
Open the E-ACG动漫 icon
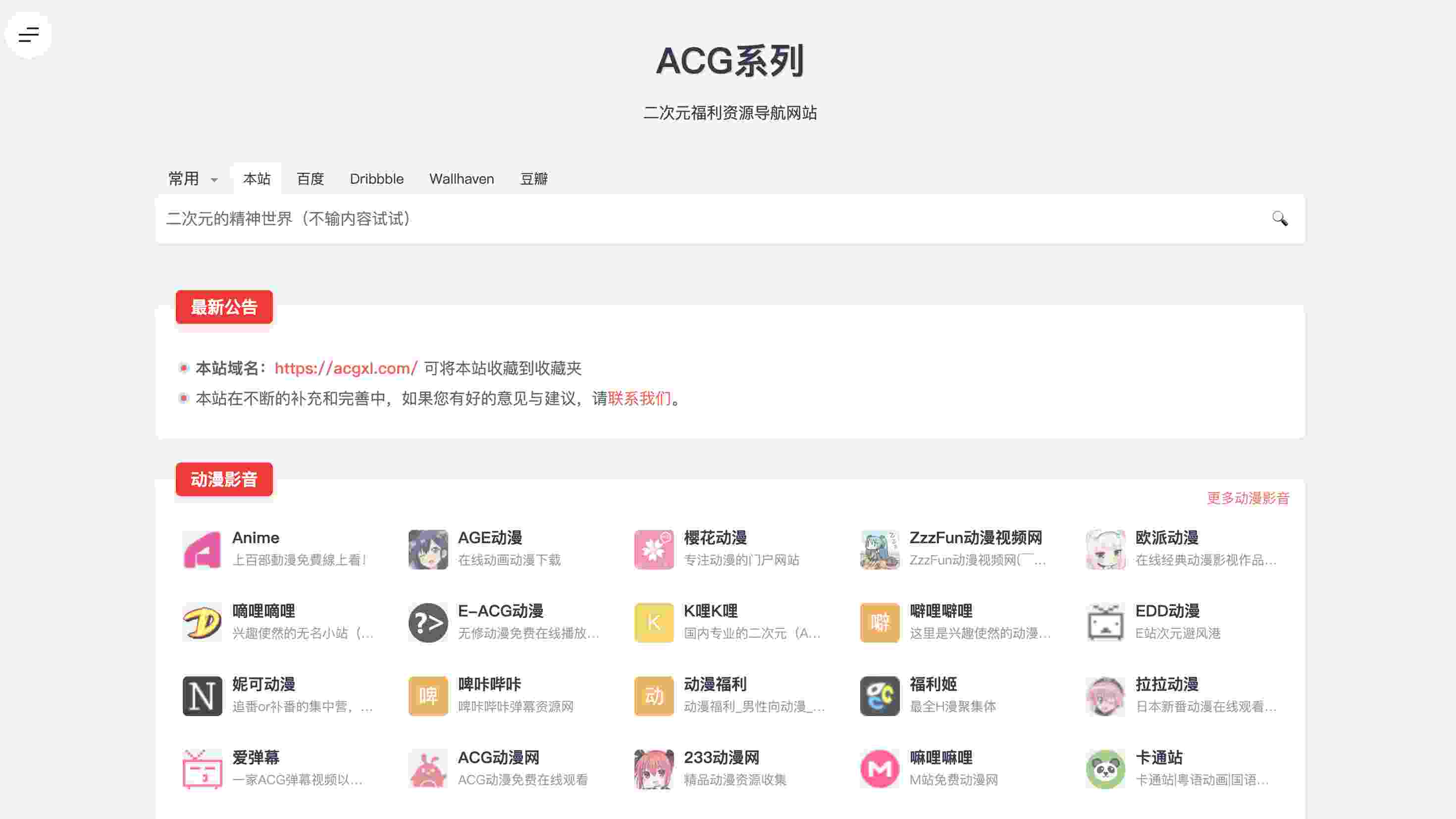click(x=428, y=622)
